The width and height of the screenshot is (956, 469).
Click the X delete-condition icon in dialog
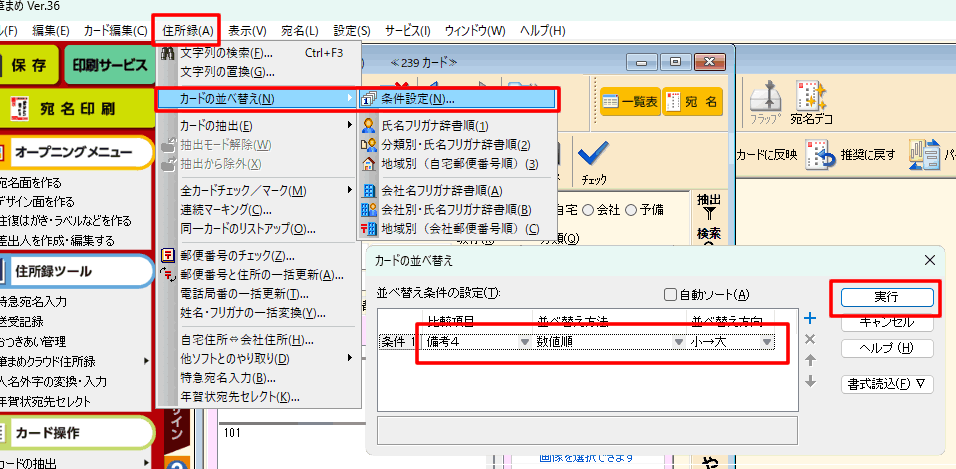(x=810, y=339)
